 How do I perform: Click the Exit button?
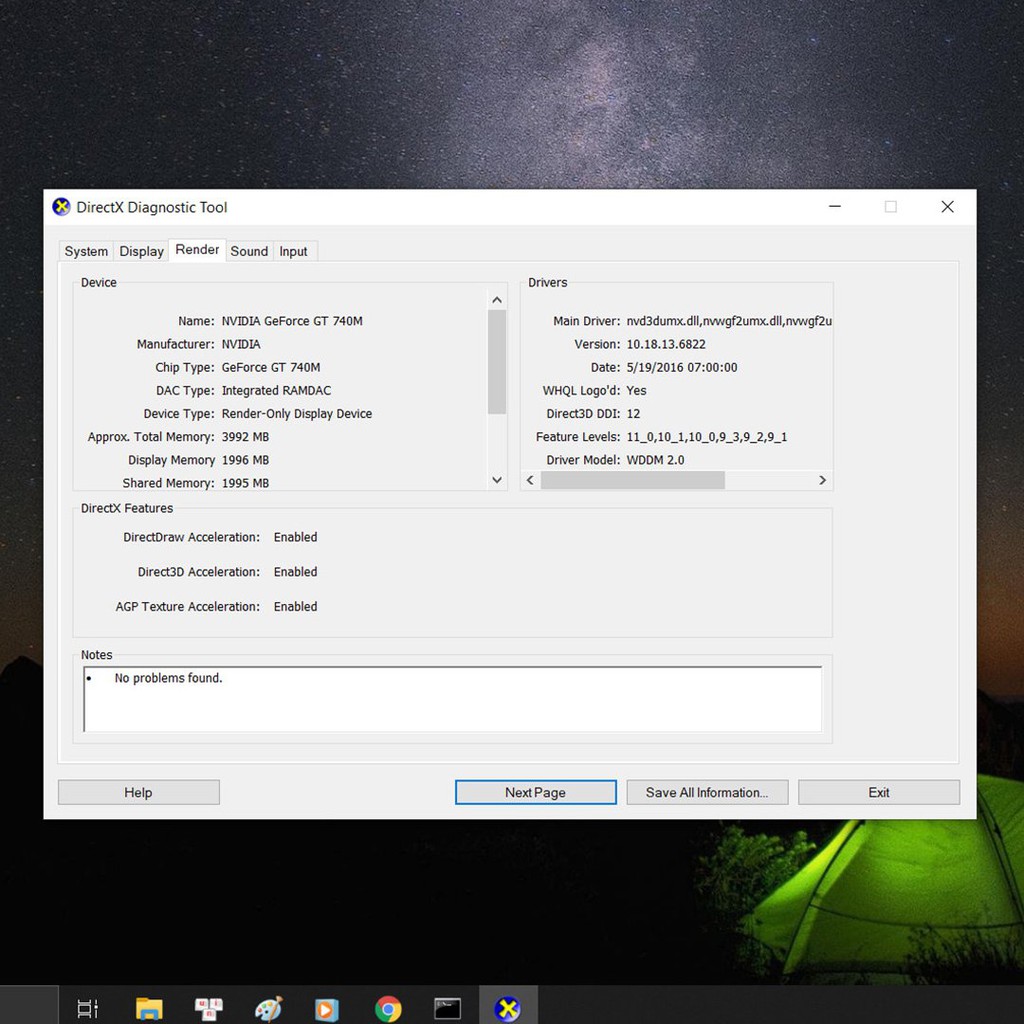tap(879, 792)
